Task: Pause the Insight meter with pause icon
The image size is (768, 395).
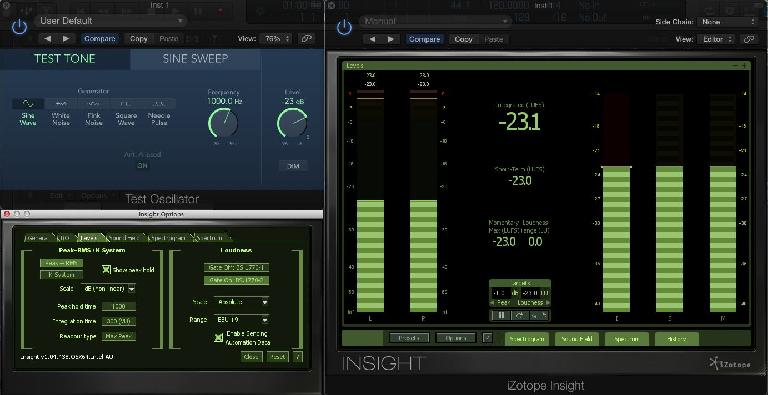Action: point(501,315)
